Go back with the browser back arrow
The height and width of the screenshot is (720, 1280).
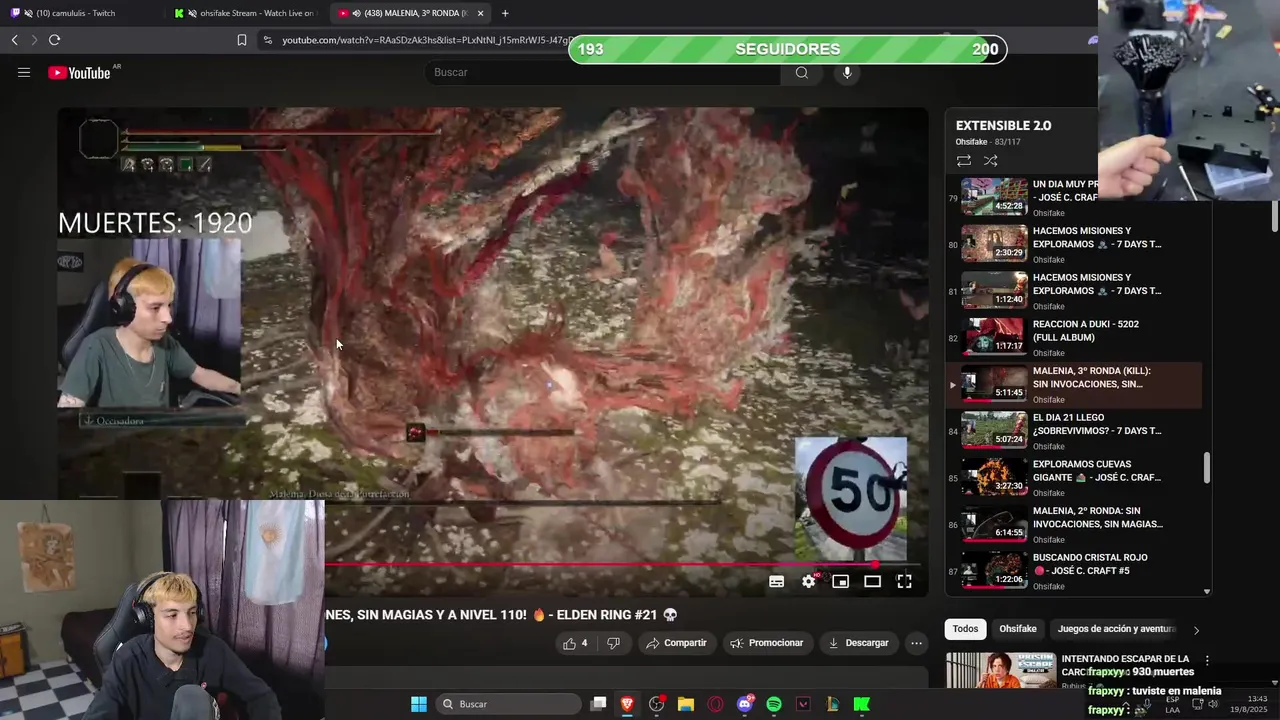point(14,40)
